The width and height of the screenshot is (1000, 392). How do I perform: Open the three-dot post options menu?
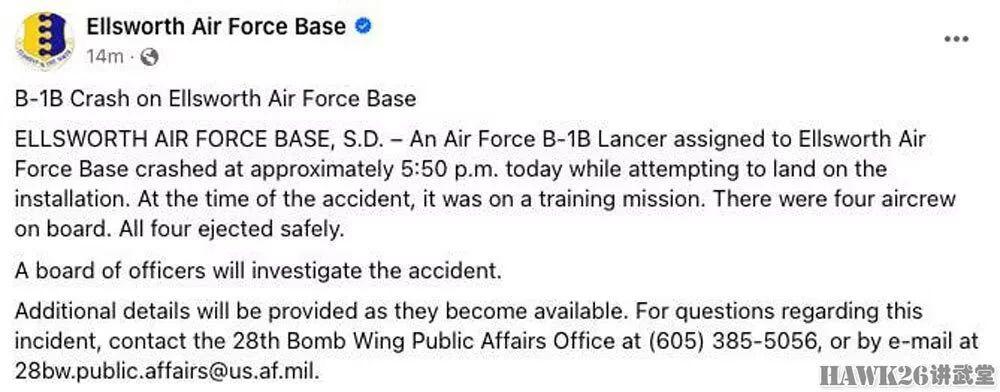pos(957,39)
